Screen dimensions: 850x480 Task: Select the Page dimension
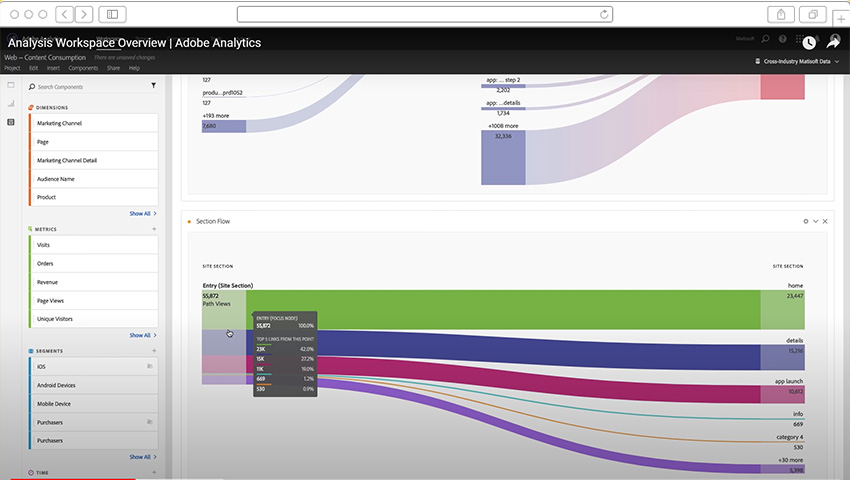tap(93, 142)
